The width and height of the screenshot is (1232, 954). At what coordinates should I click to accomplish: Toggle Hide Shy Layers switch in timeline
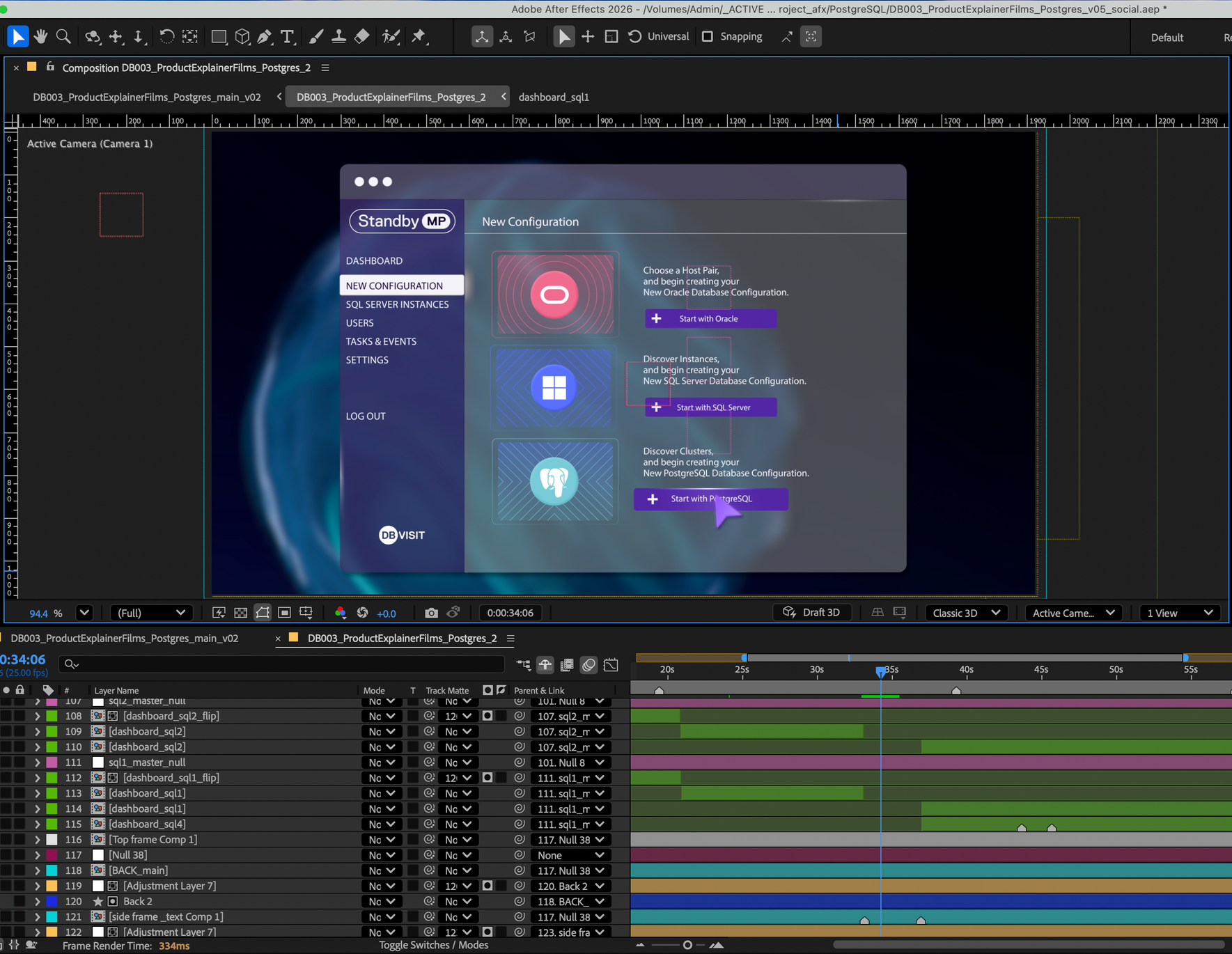[545, 665]
